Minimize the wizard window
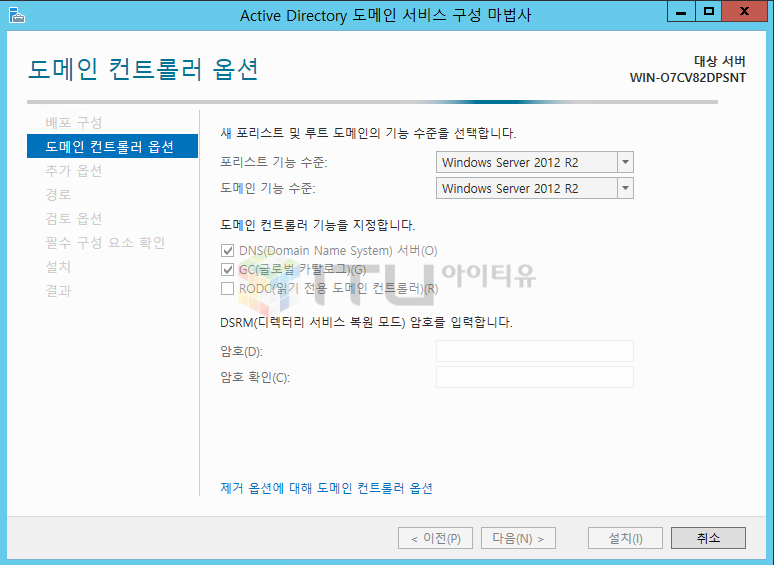This screenshot has width=774, height=565. tap(681, 11)
